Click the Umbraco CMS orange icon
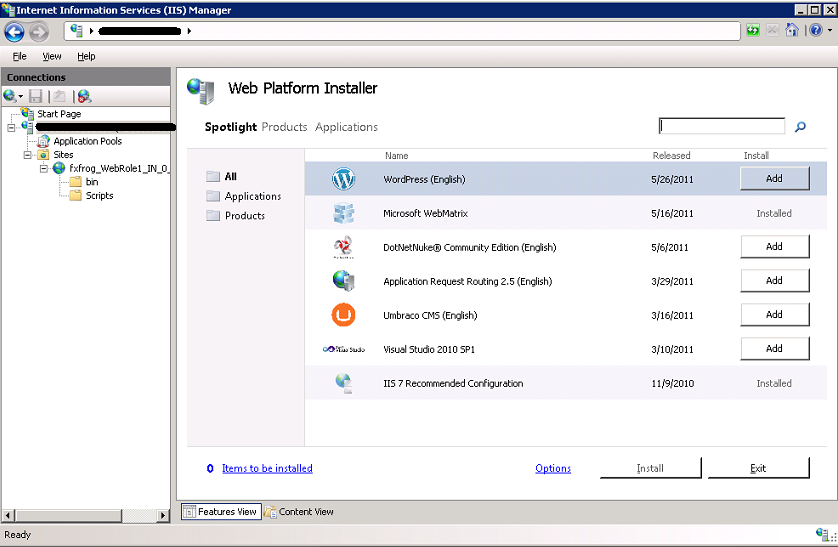This screenshot has width=838, height=547. (x=344, y=315)
